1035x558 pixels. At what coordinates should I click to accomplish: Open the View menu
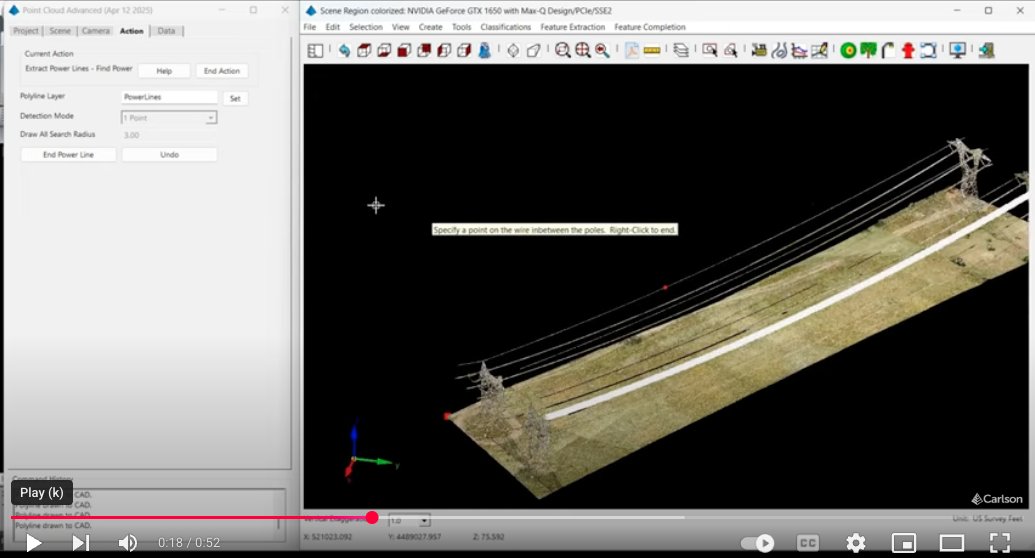pyautogui.click(x=401, y=27)
